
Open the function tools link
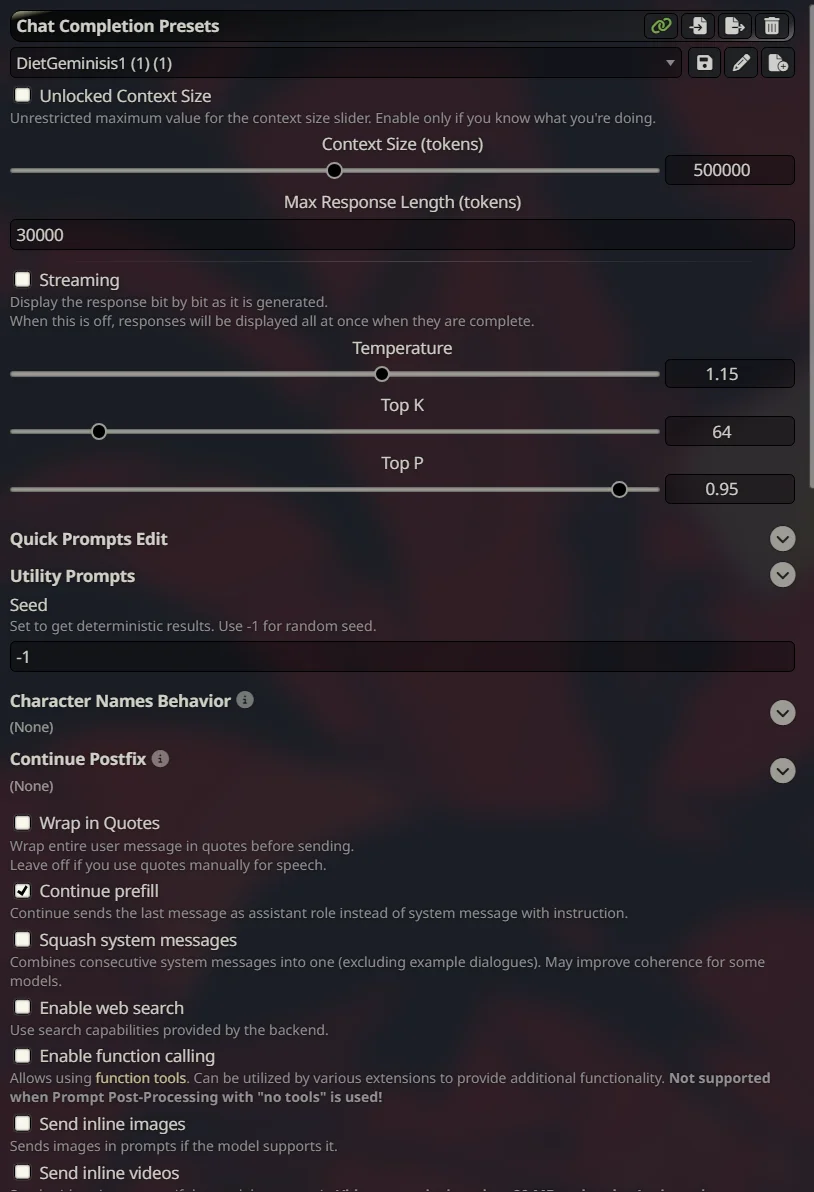click(140, 1078)
